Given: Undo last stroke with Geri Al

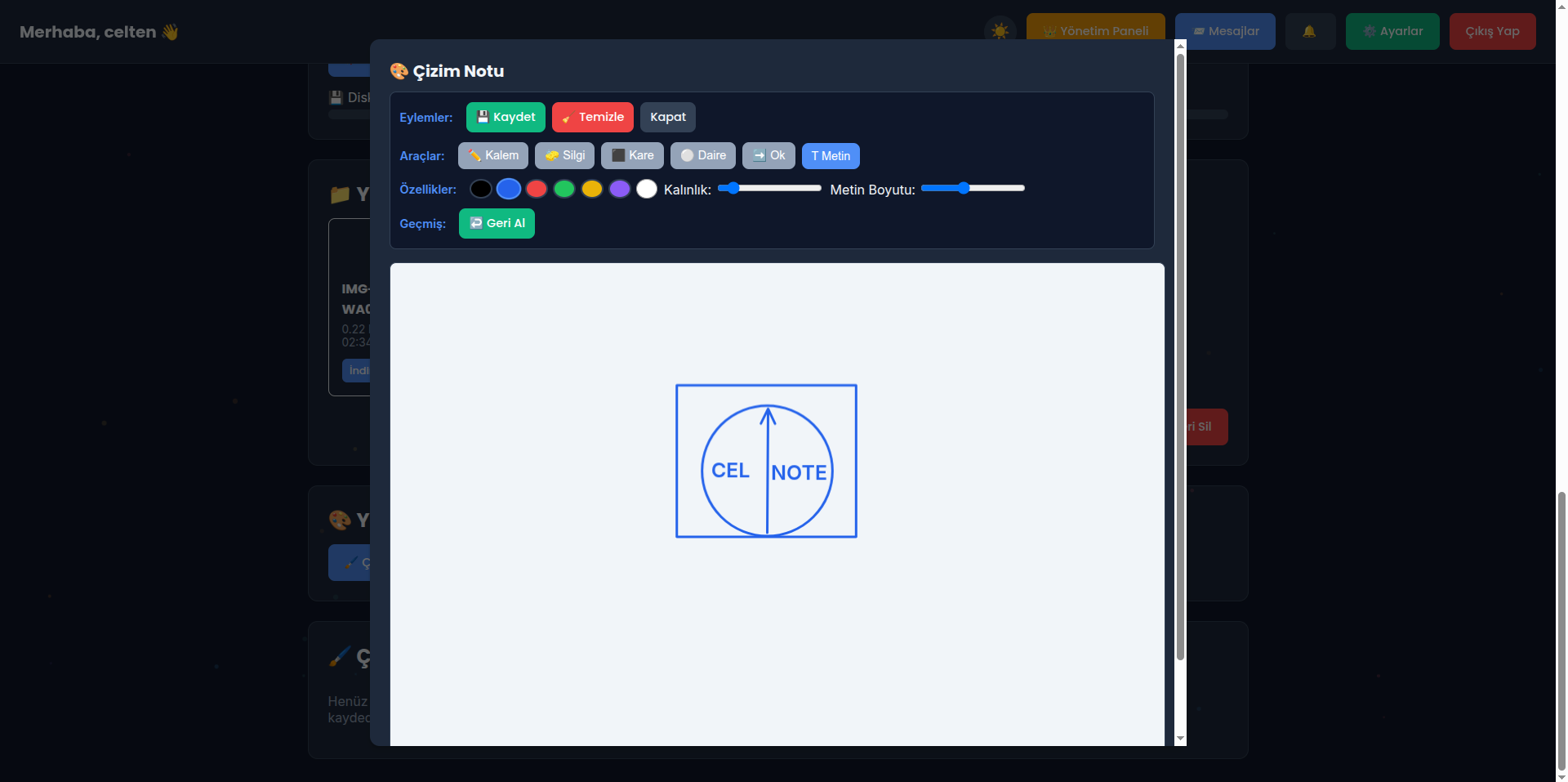Looking at the screenshot, I should 497,223.
